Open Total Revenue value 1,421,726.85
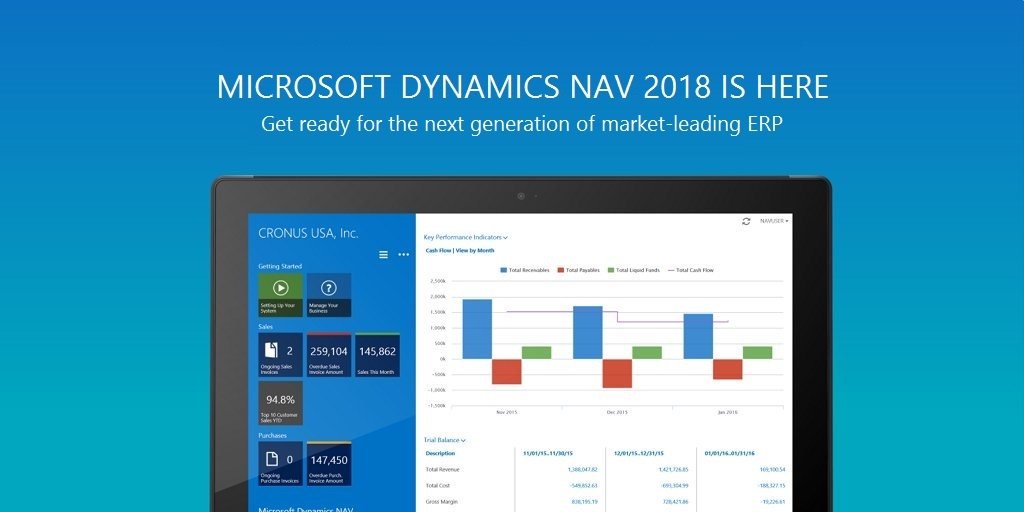Image resolution: width=1024 pixels, height=512 pixels. (x=673, y=470)
